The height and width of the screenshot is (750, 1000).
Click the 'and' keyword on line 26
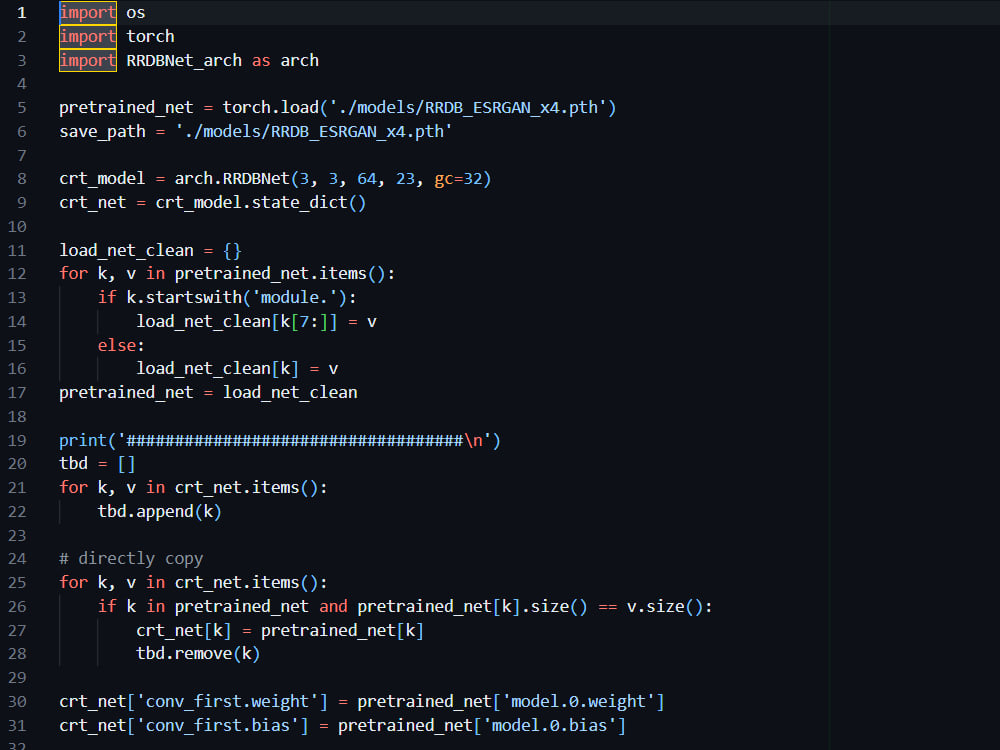pyautogui.click(x=333, y=607)
